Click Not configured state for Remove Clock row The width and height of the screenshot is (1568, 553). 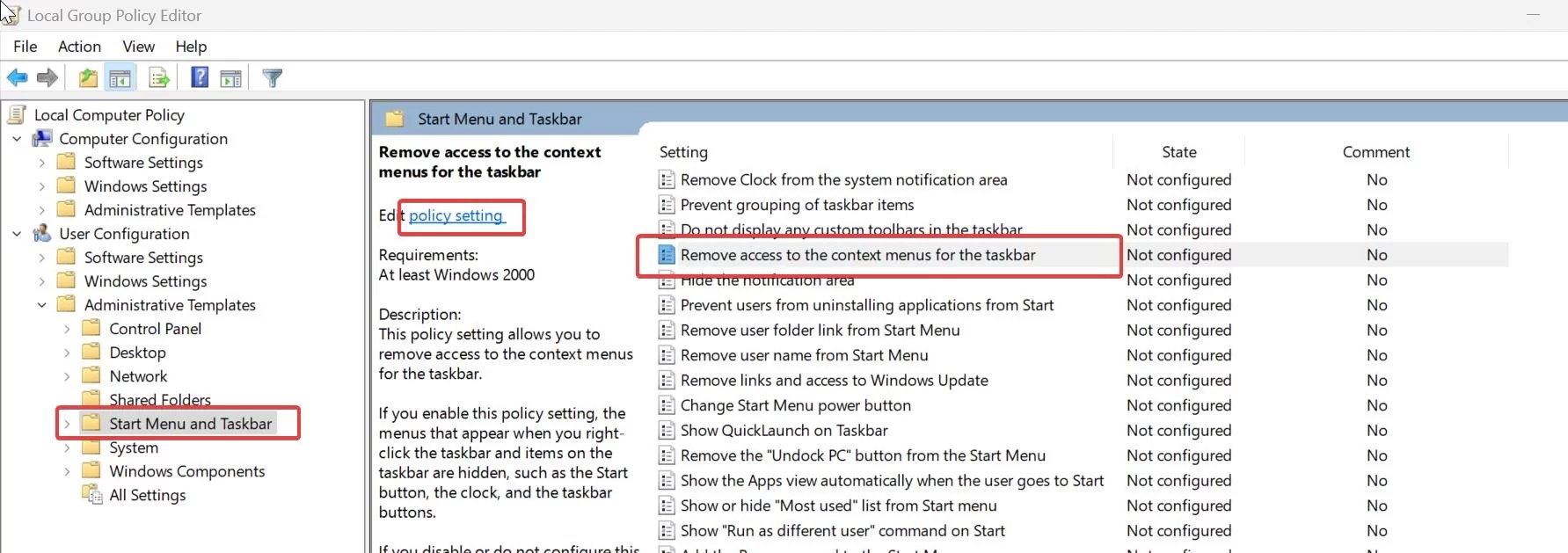click(x=1178, y=179)
